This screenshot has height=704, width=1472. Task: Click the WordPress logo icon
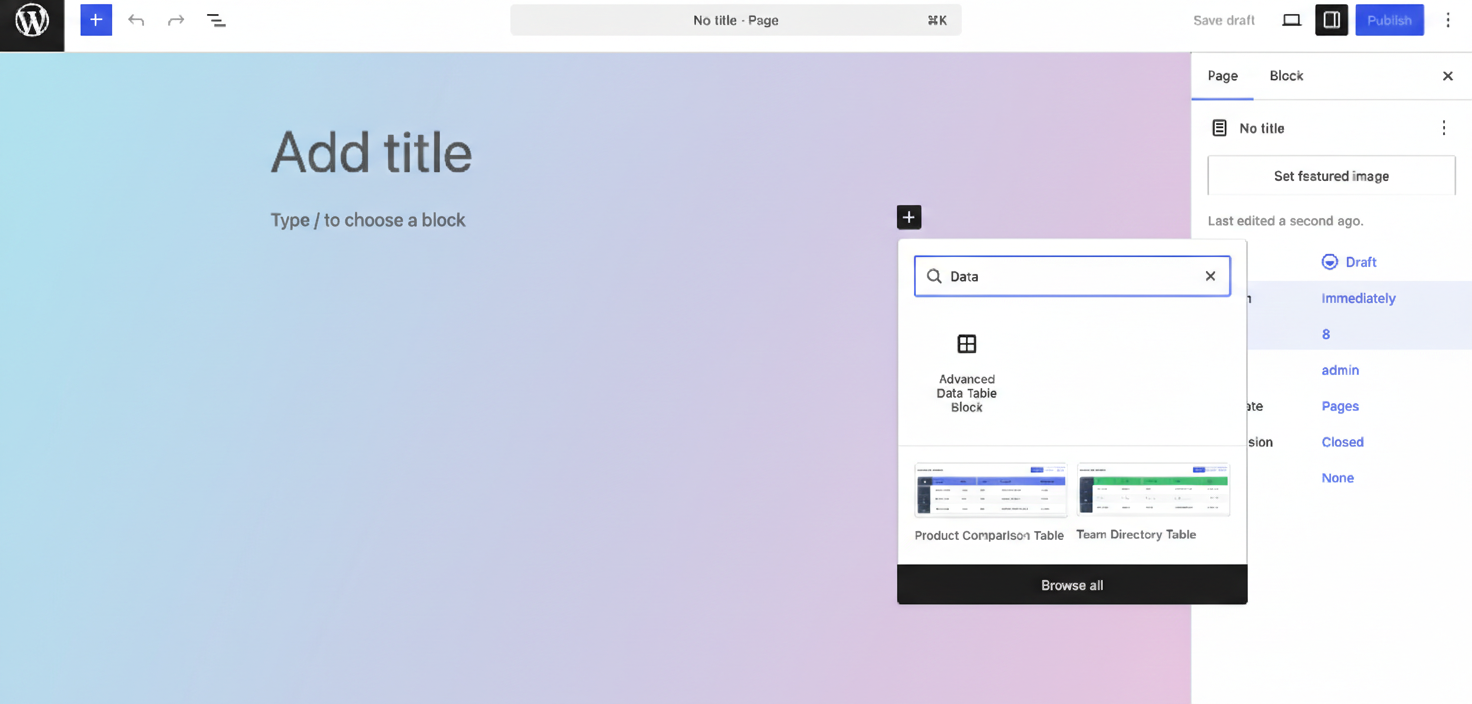tap(32, 21)
